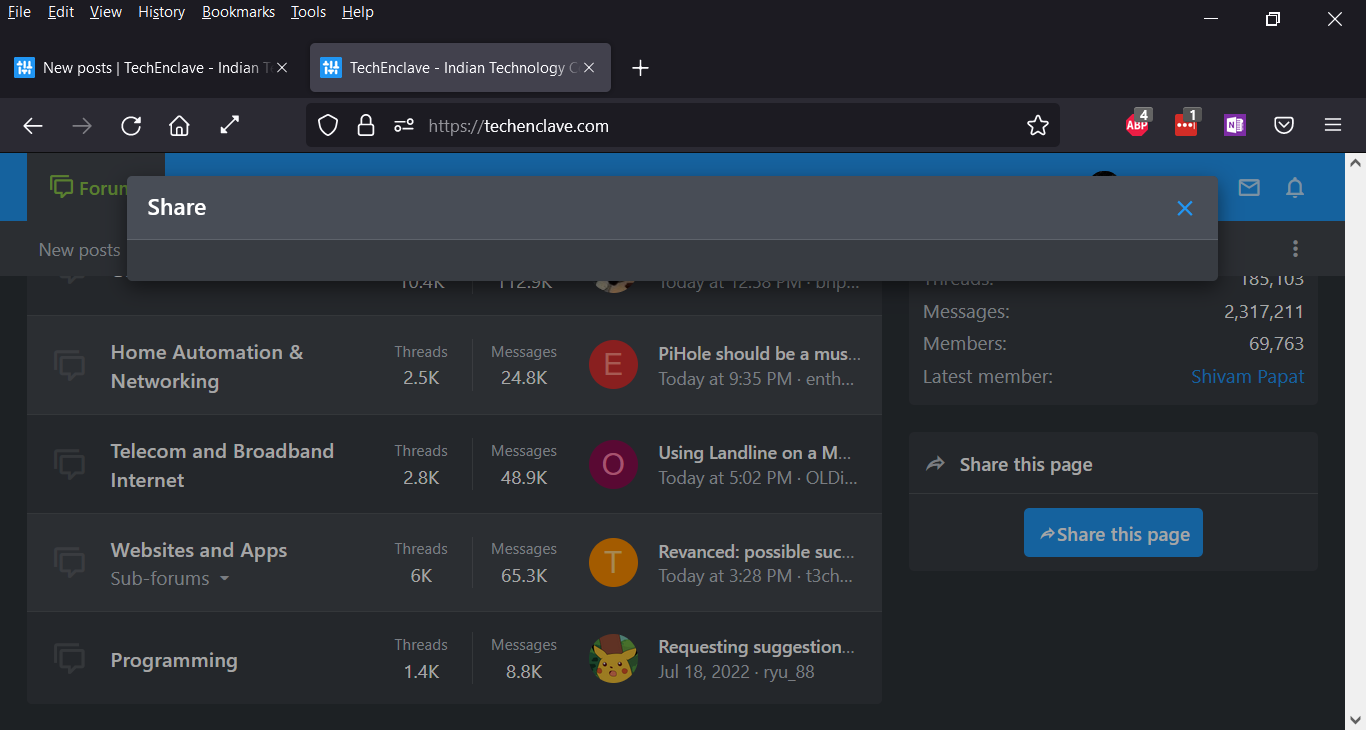1366x730 pixels.
Task: Open the red extension with badge 1
Action: pyautogui.click(x=1187, y=124)
